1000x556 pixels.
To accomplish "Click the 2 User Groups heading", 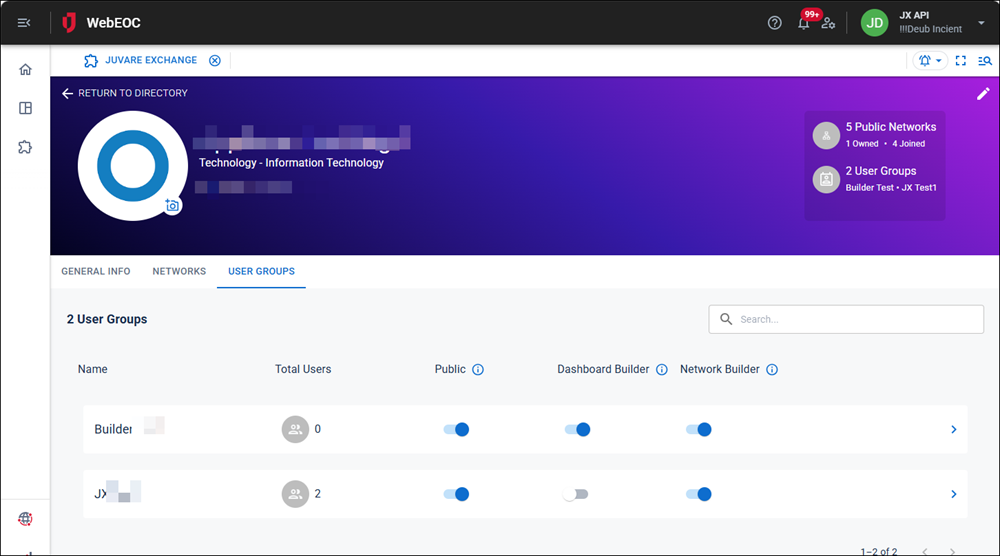I will [107, 319].
